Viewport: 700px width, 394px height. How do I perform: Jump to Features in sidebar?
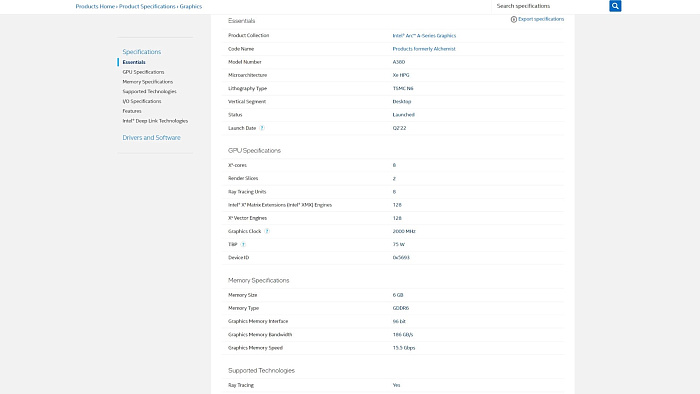132,111
